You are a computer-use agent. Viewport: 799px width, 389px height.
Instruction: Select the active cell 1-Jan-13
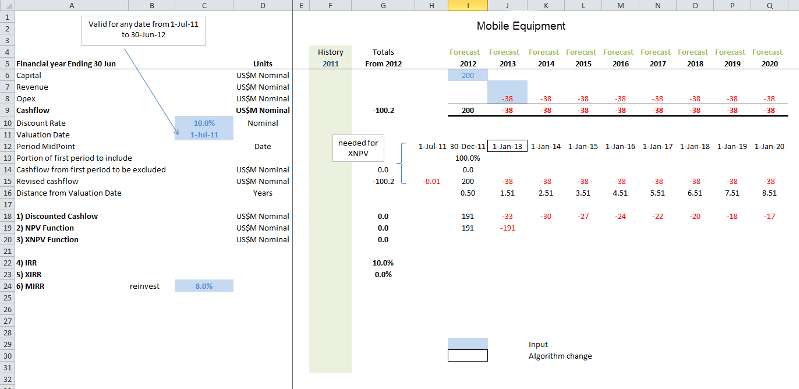click(x=507, y=146)
